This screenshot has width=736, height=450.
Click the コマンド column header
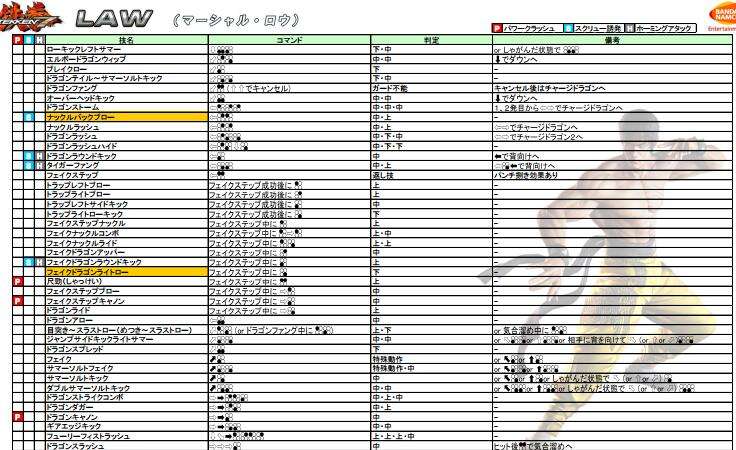coord(289,40)
